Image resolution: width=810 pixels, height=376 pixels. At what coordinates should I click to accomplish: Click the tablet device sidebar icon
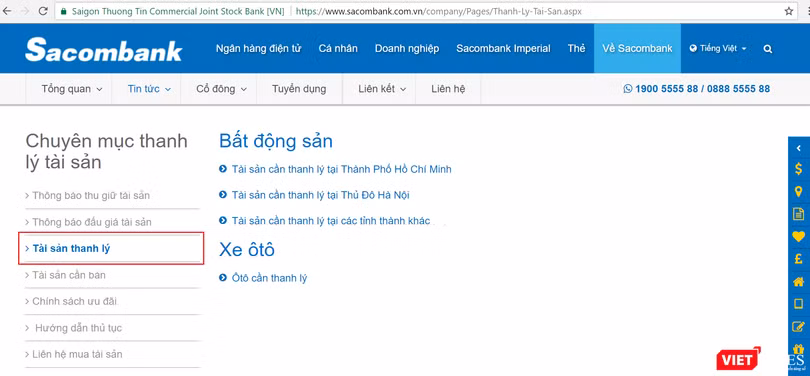coord(799,304)
